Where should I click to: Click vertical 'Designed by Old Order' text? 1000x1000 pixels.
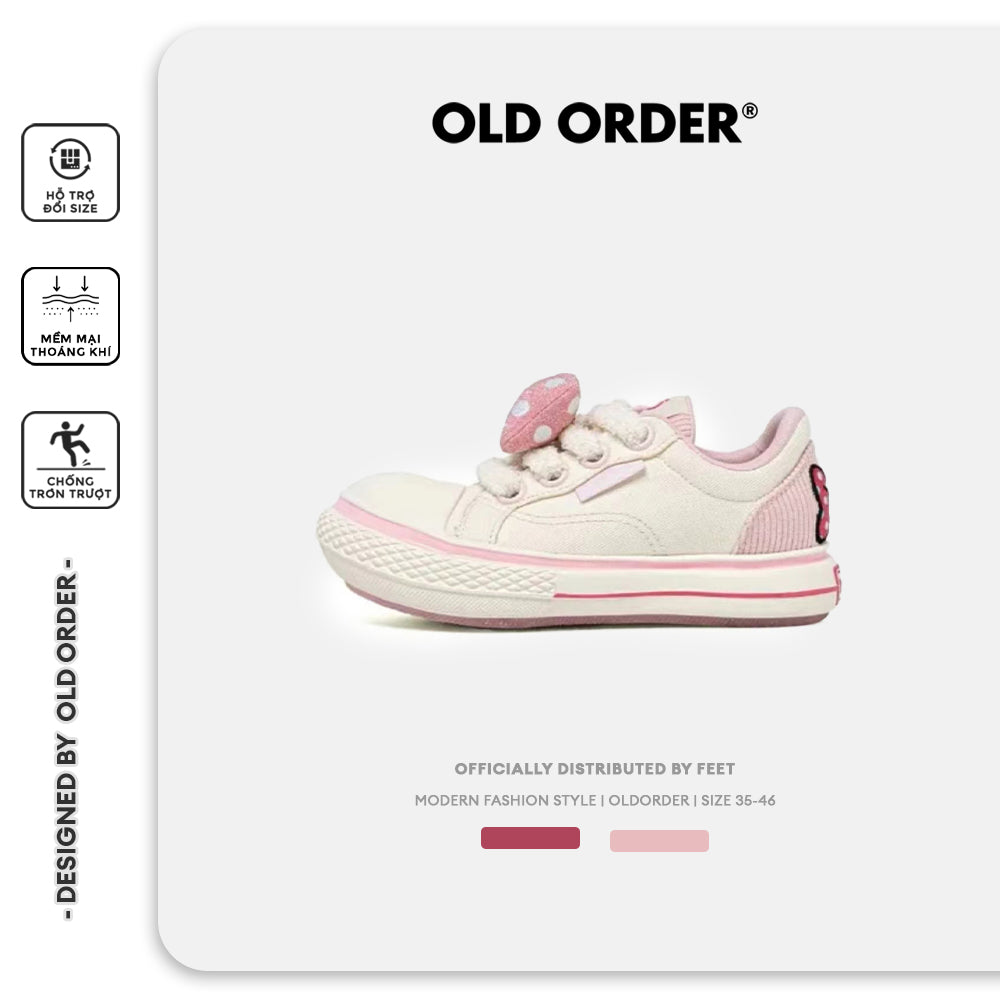point(67,739)
